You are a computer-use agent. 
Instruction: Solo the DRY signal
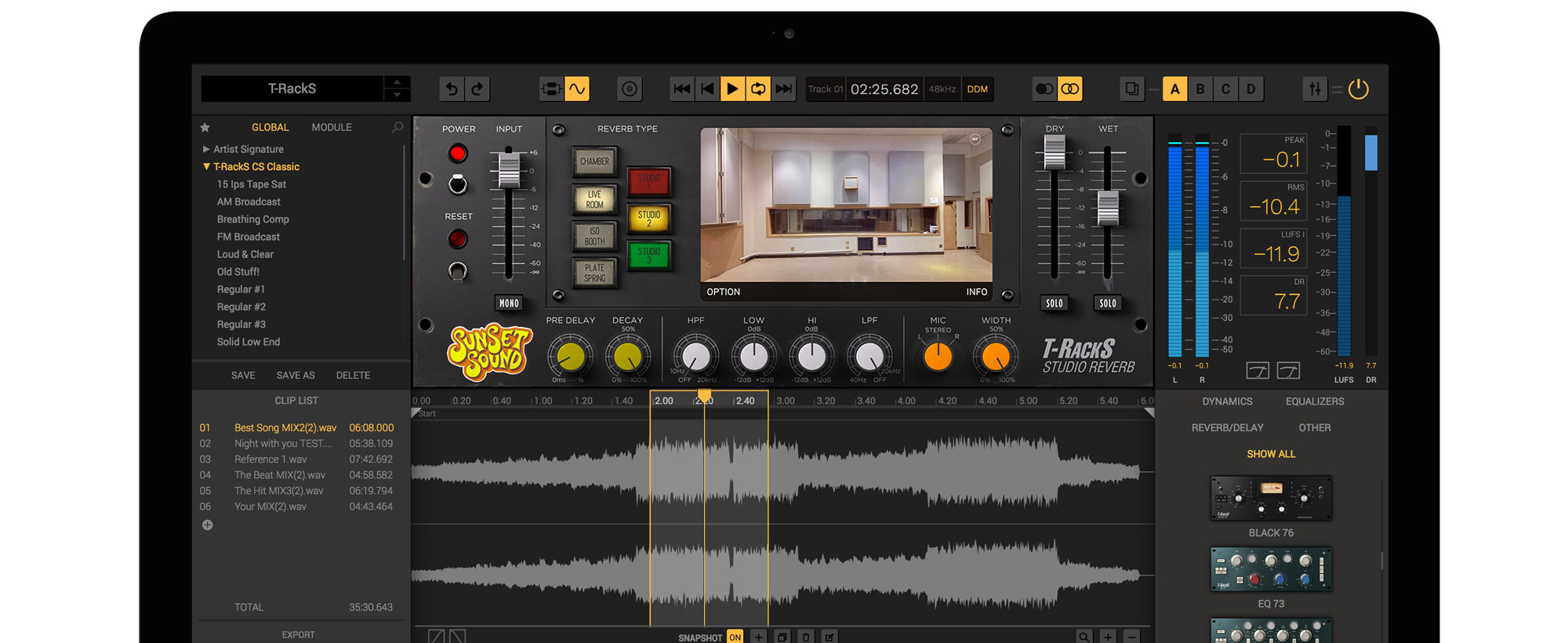(1054, 303)
